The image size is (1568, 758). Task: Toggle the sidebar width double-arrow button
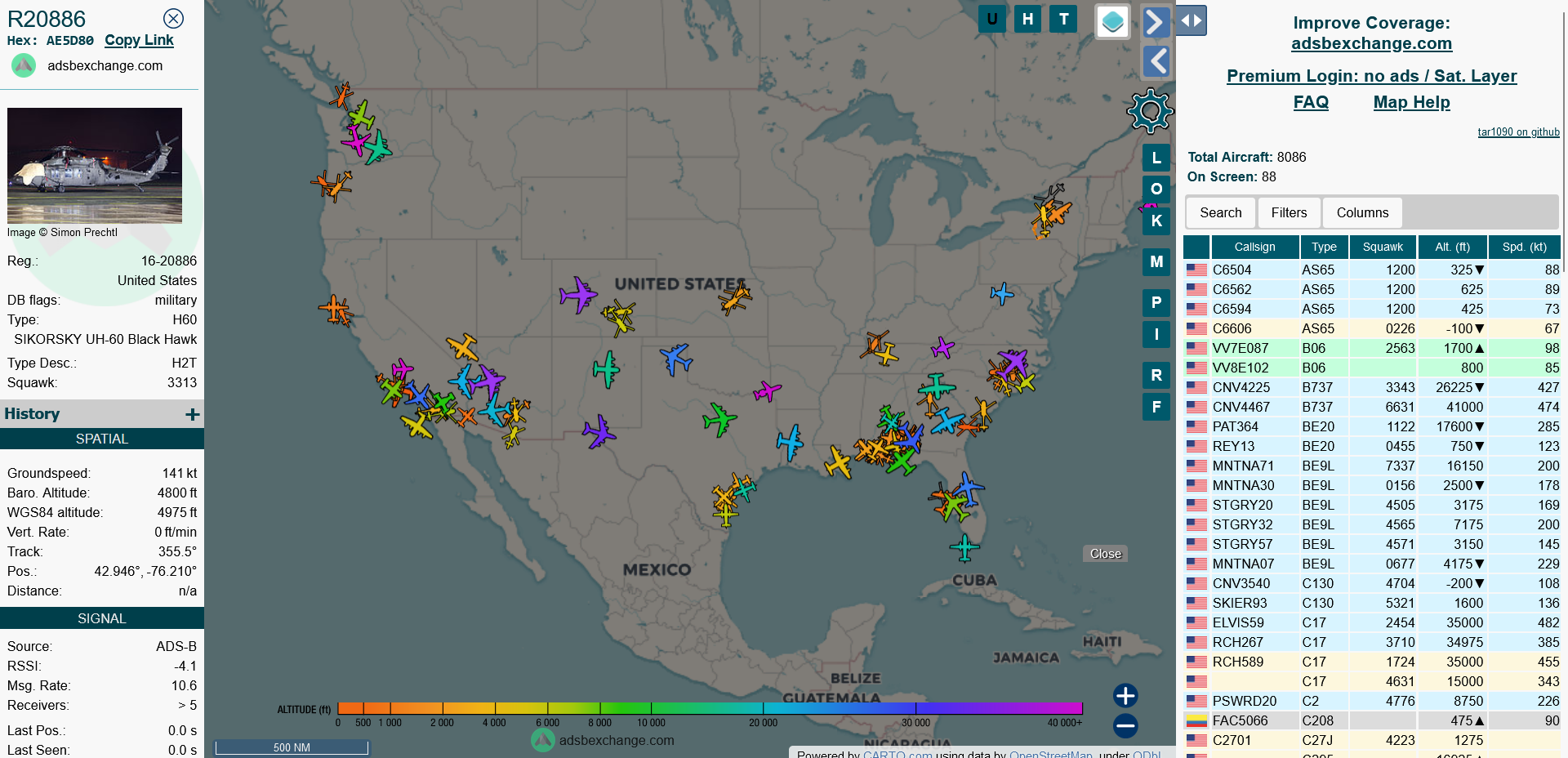click(1192, 20)
